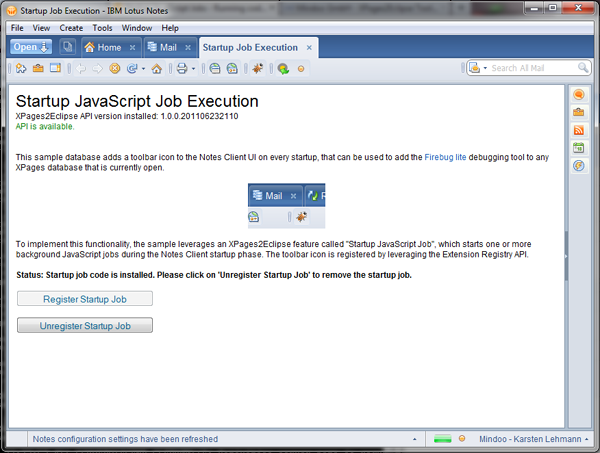600x453 pixels.
Task: Open the search scope dropdown arrow
Action: 485,69
